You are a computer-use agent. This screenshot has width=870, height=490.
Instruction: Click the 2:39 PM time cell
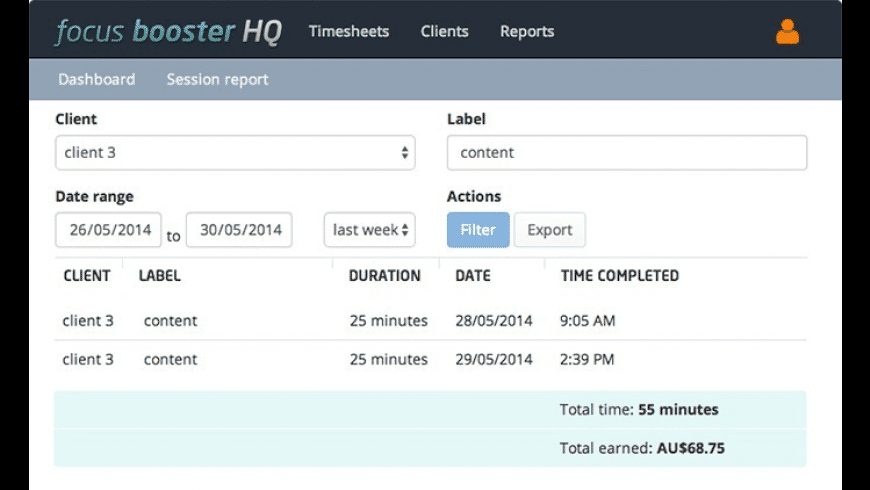(587, 360)
